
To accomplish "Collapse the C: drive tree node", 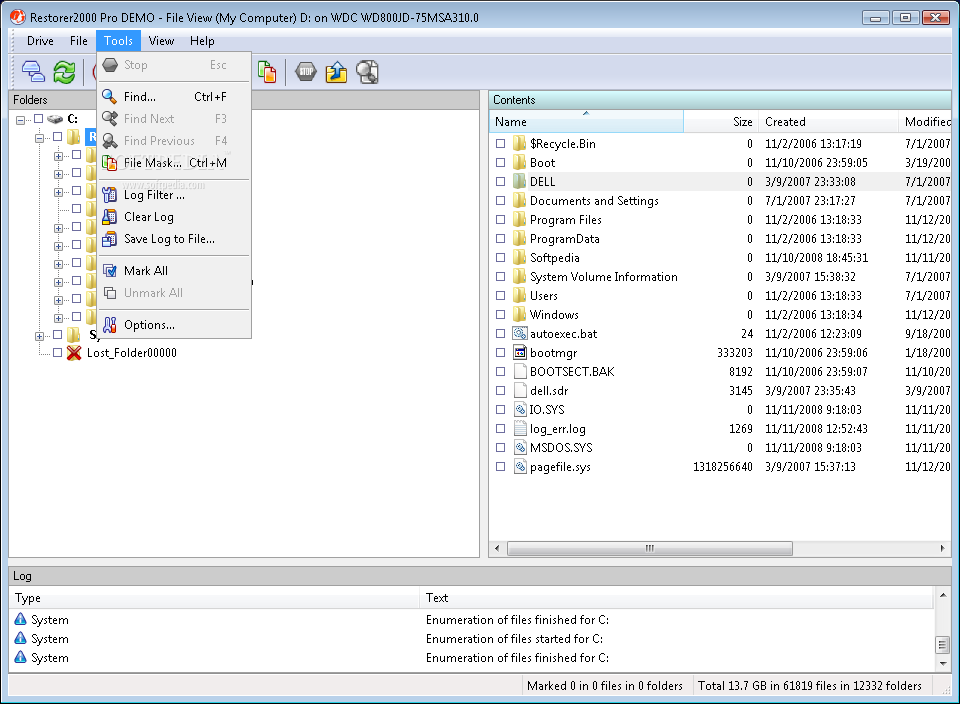I will [x=21, y=120].
